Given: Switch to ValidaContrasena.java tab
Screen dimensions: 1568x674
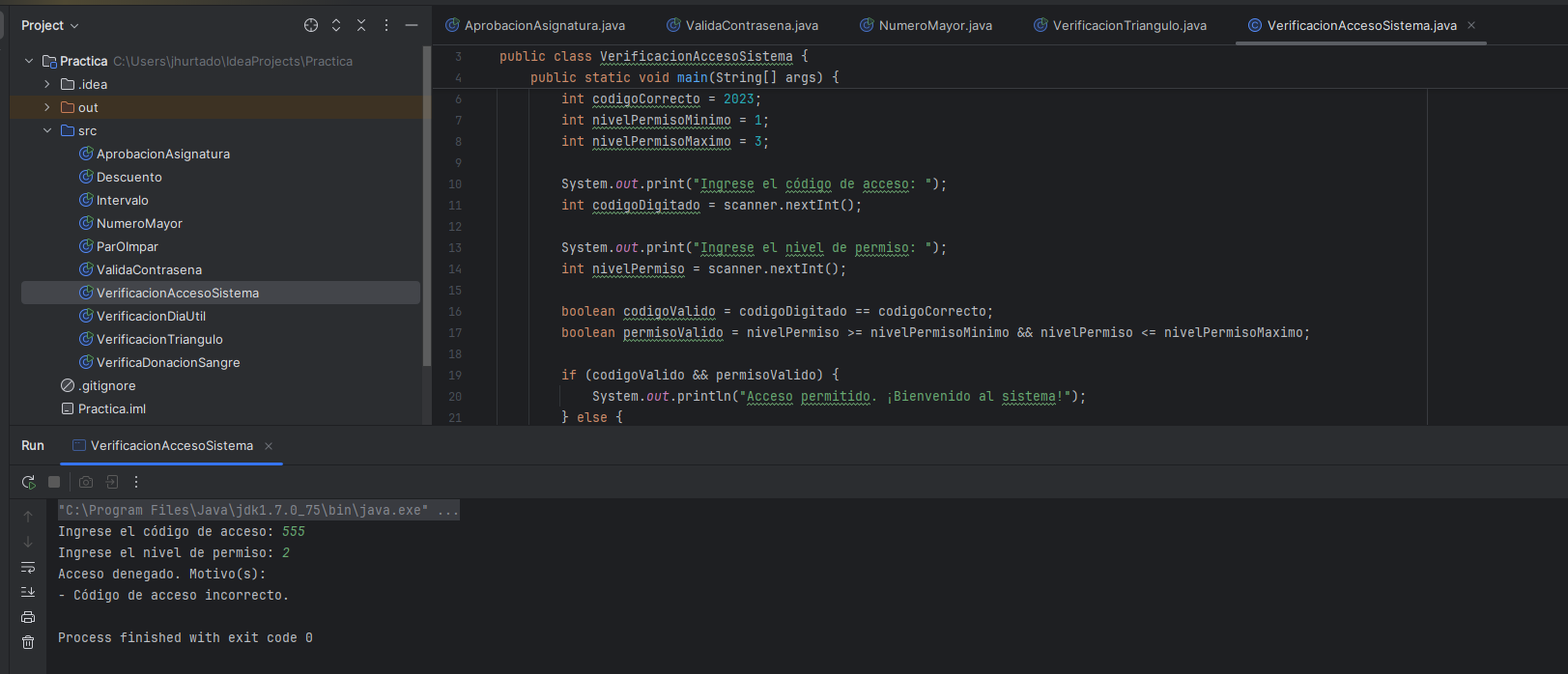Looking at the screenshot, I should [743, 25].
